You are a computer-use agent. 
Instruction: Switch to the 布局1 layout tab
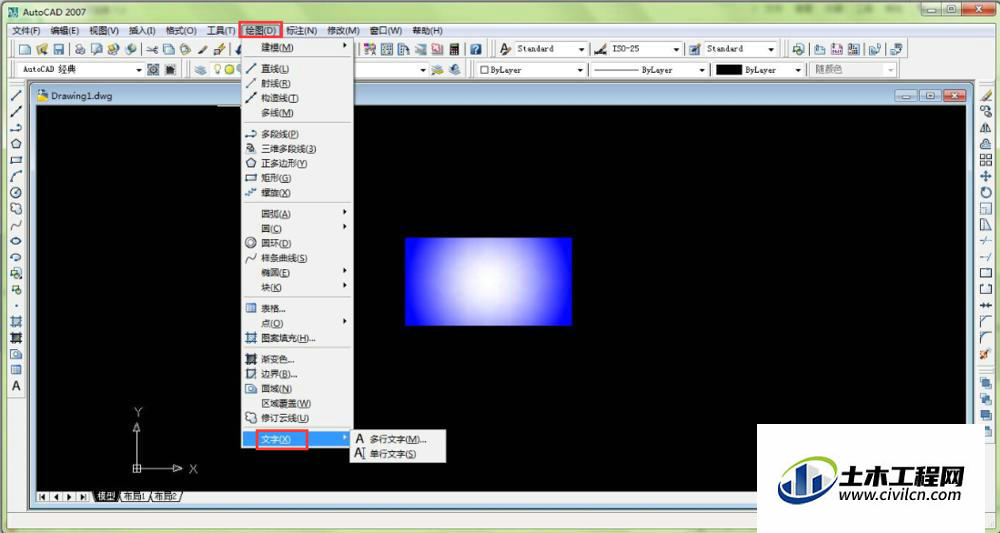(x=134, y=496)
